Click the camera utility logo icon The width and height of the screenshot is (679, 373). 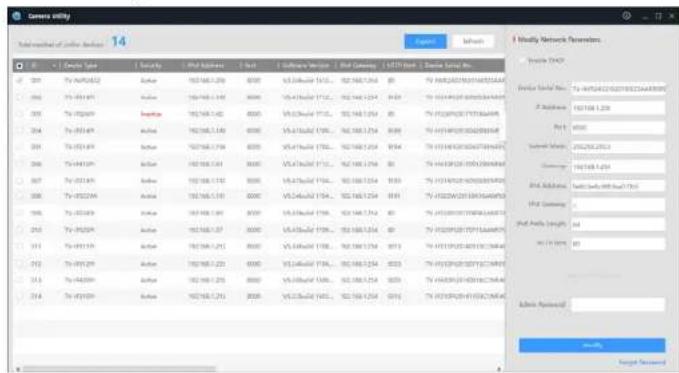pyautogui.click(x=17, y=16)
